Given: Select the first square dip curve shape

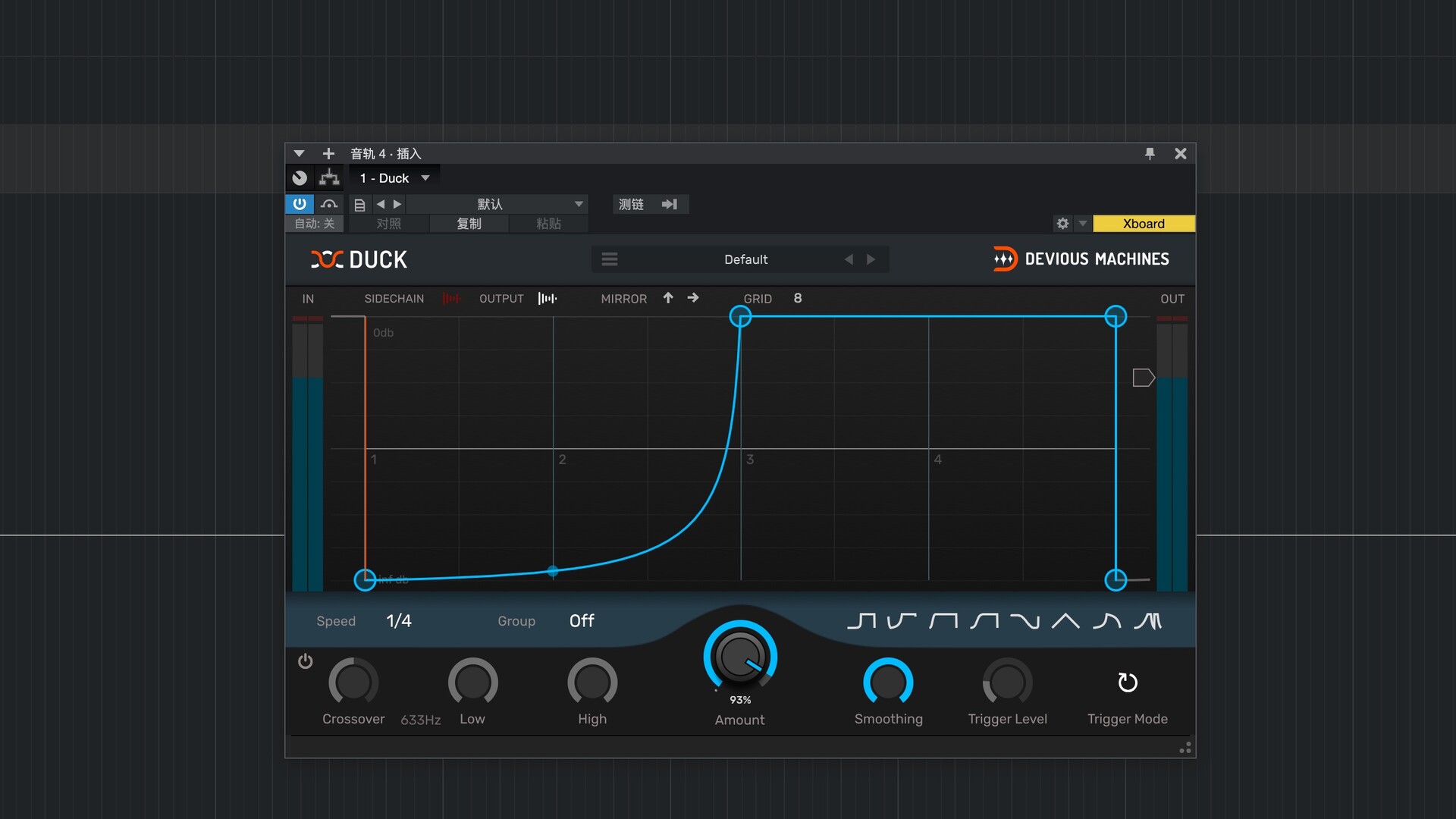Looking at the screenshot, I should [x=861, y=622].
